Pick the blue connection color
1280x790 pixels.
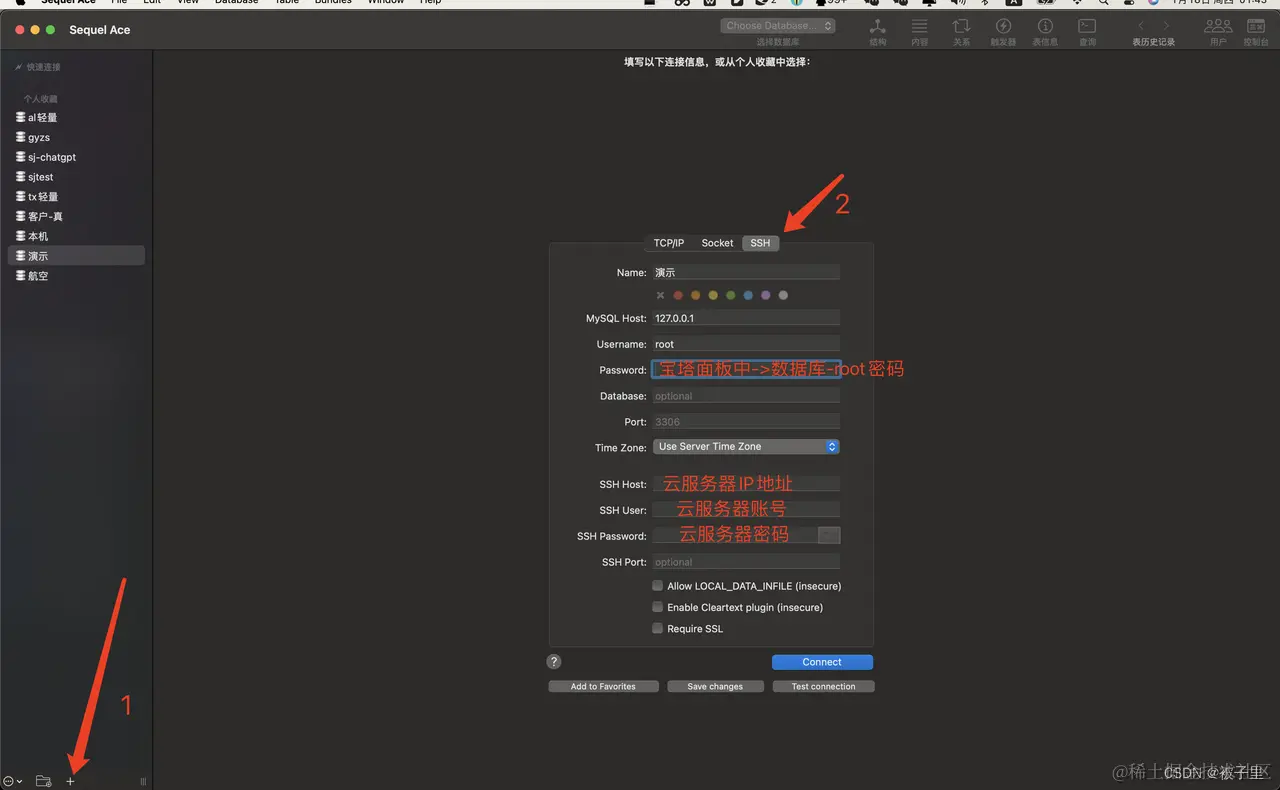coord(748,295)
